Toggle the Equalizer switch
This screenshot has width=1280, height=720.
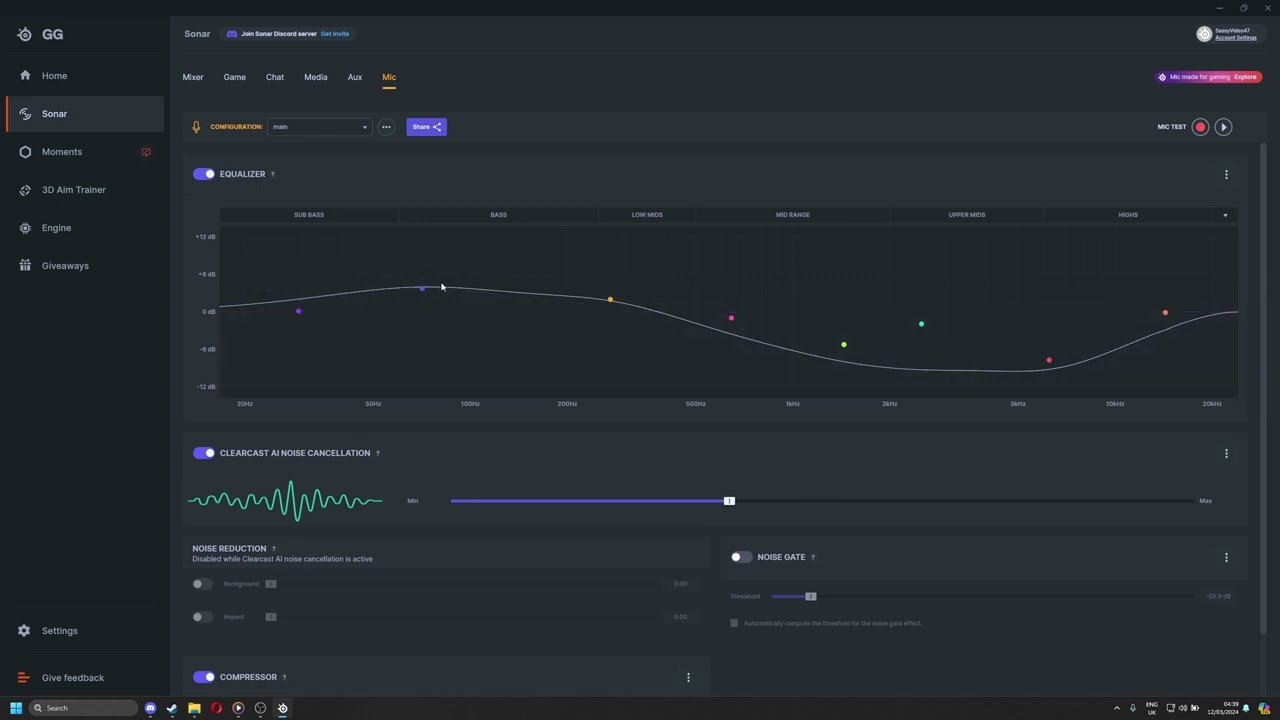(x=204, y=174)
